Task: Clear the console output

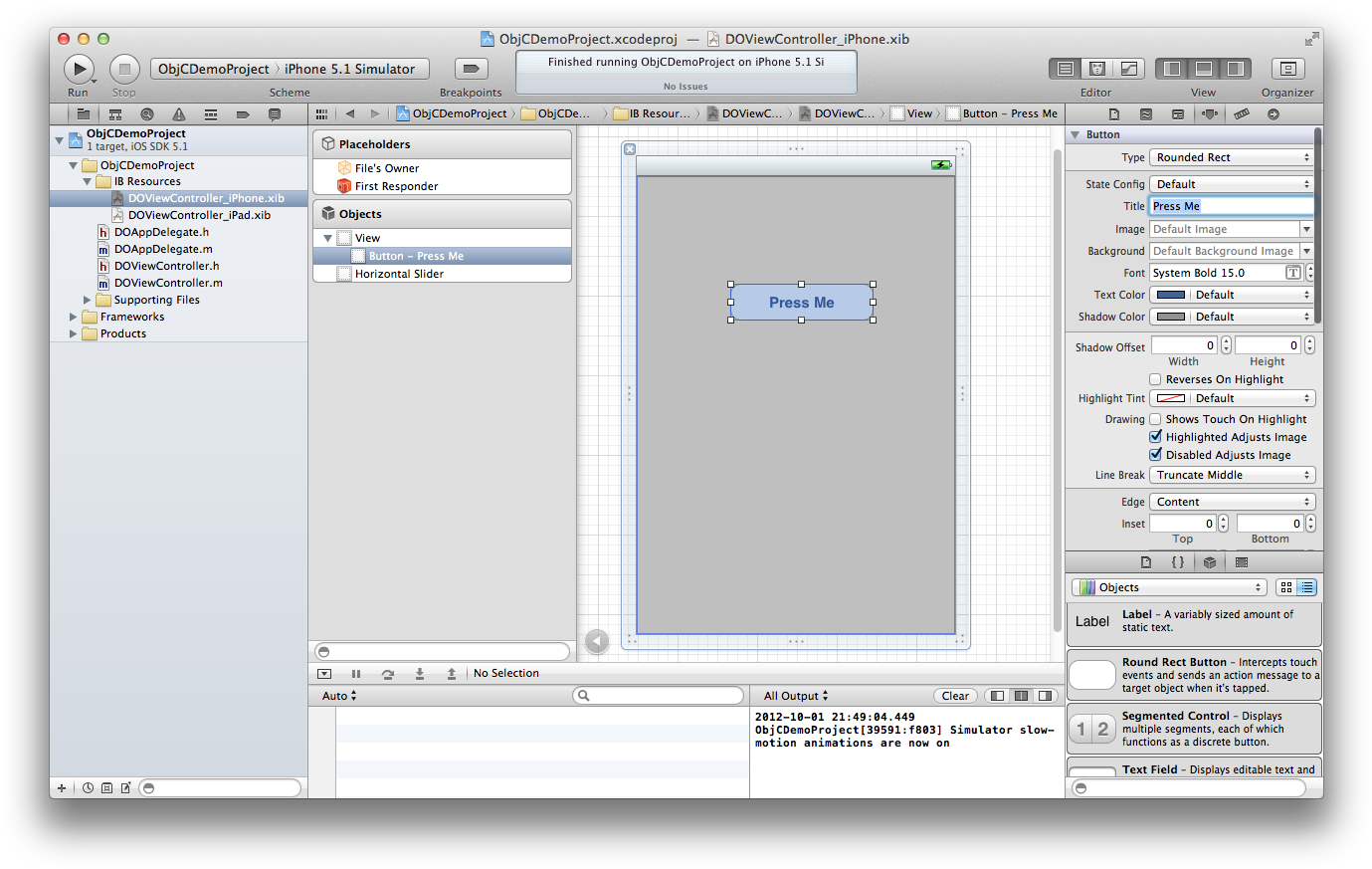Action: pyautogui.click(x=954, y=695)
